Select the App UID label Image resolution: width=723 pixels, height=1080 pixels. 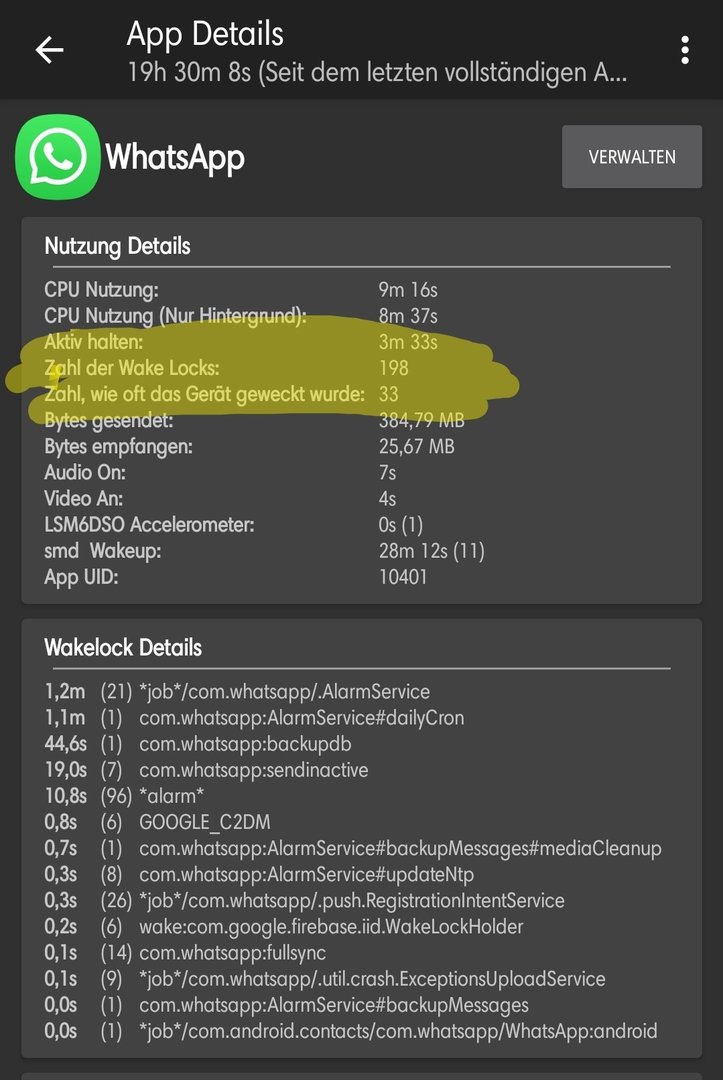pos(81,577)
